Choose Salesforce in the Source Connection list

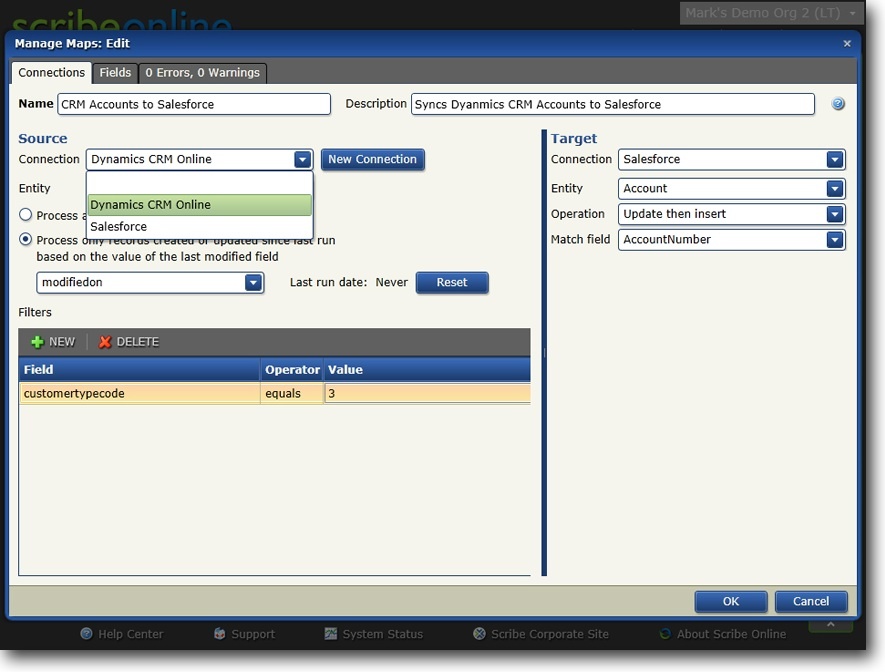(200, 227)
